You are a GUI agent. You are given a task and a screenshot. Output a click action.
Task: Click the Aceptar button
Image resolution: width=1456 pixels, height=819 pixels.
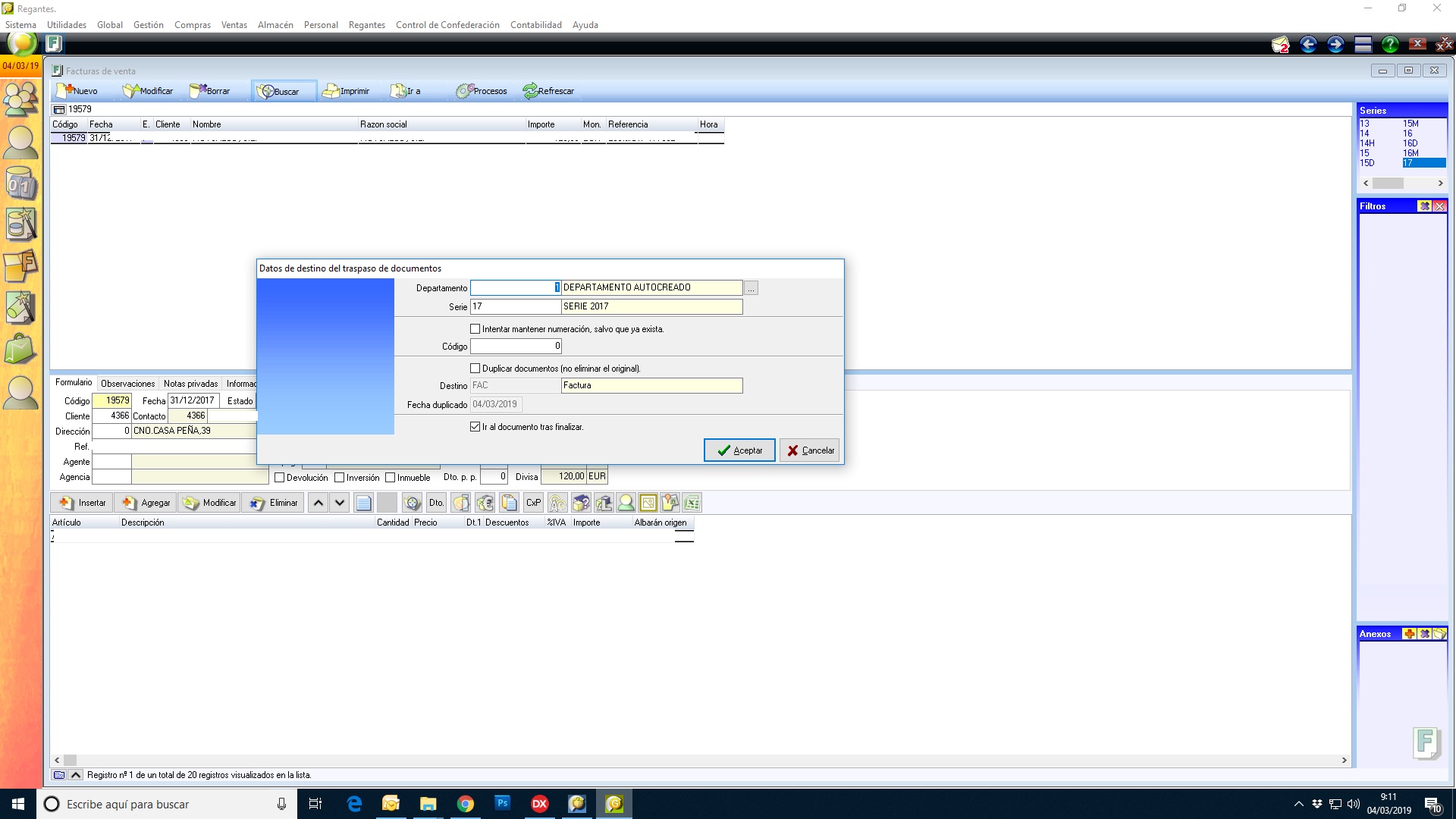click(x=739, y=450)
